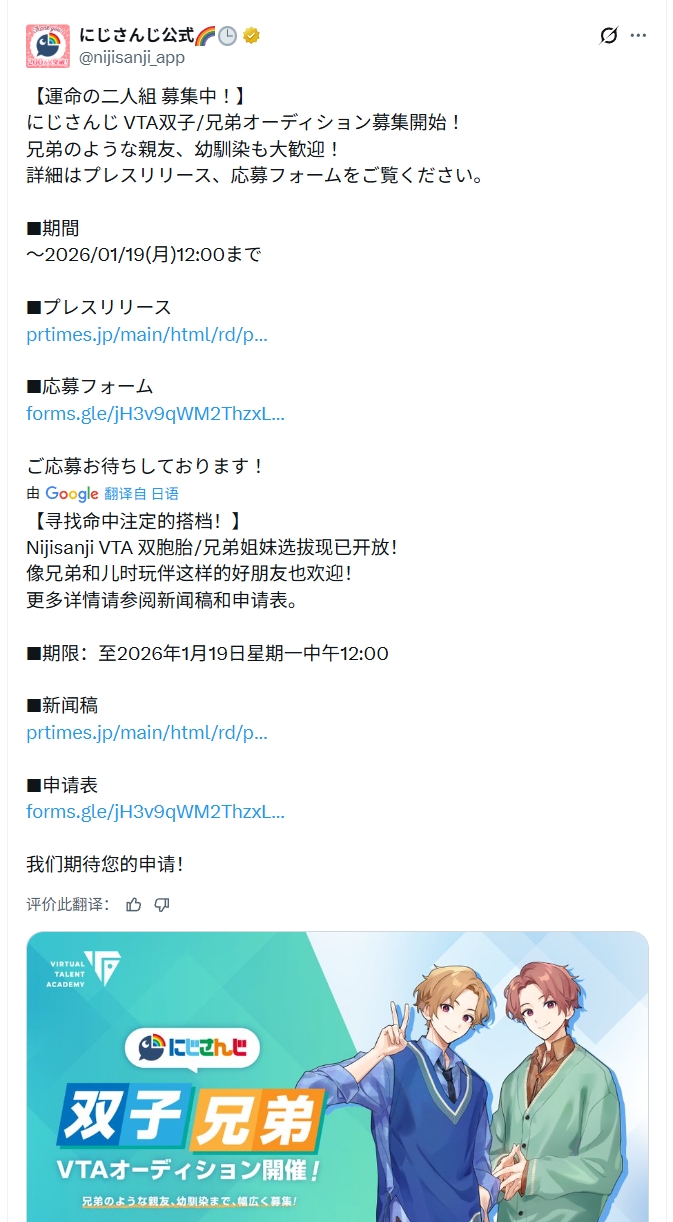Click the 评价此翻译 label

68,905
